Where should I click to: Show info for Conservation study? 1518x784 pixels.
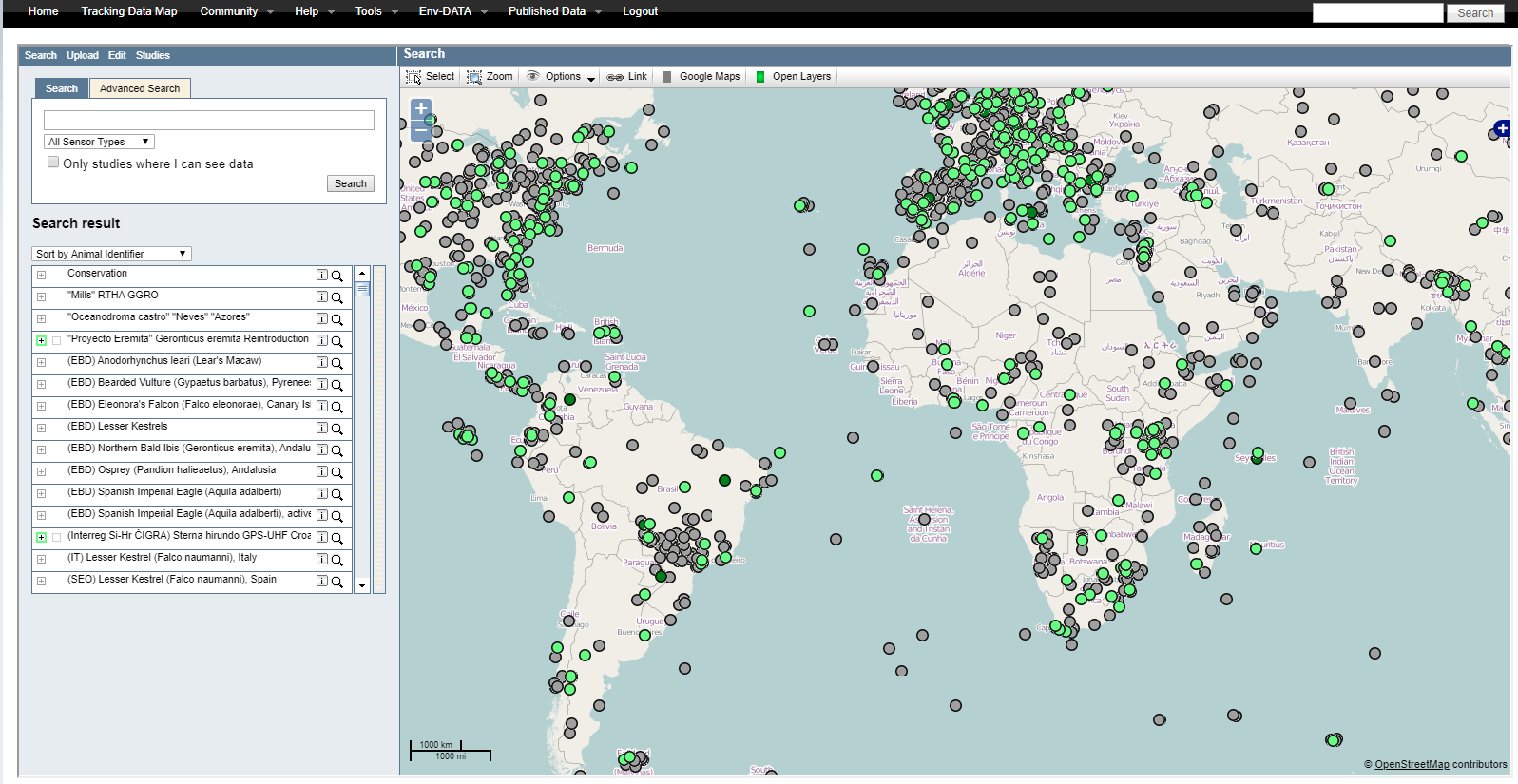tap(321, 275)
